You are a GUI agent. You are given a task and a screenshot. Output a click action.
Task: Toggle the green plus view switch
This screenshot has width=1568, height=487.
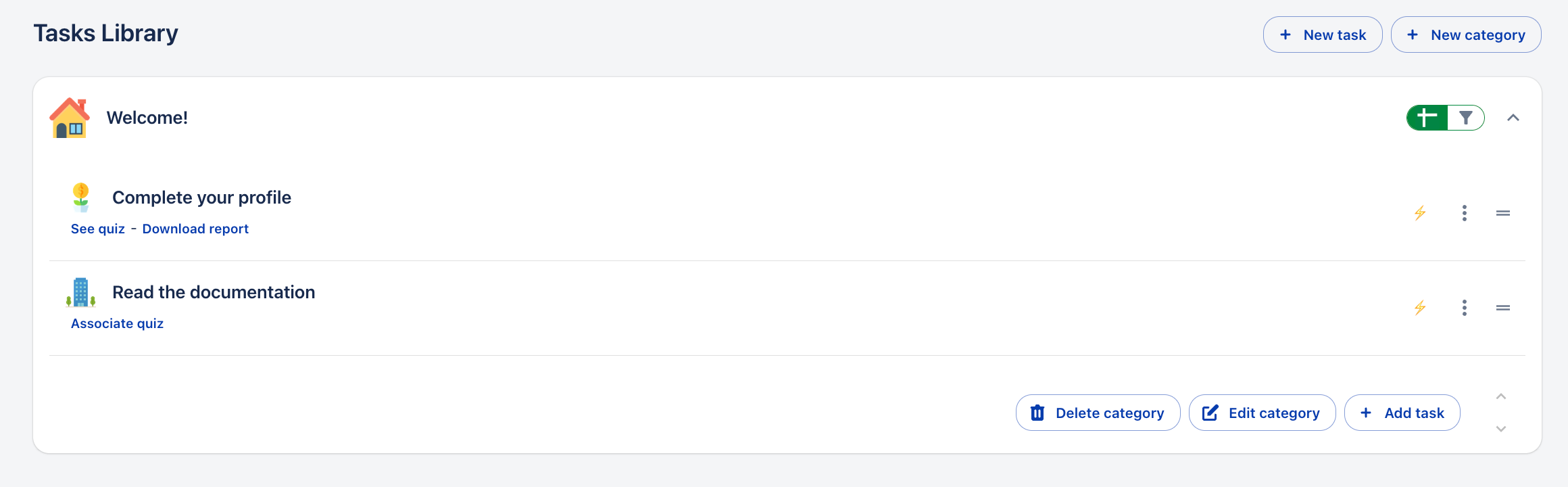[1427, 118]
